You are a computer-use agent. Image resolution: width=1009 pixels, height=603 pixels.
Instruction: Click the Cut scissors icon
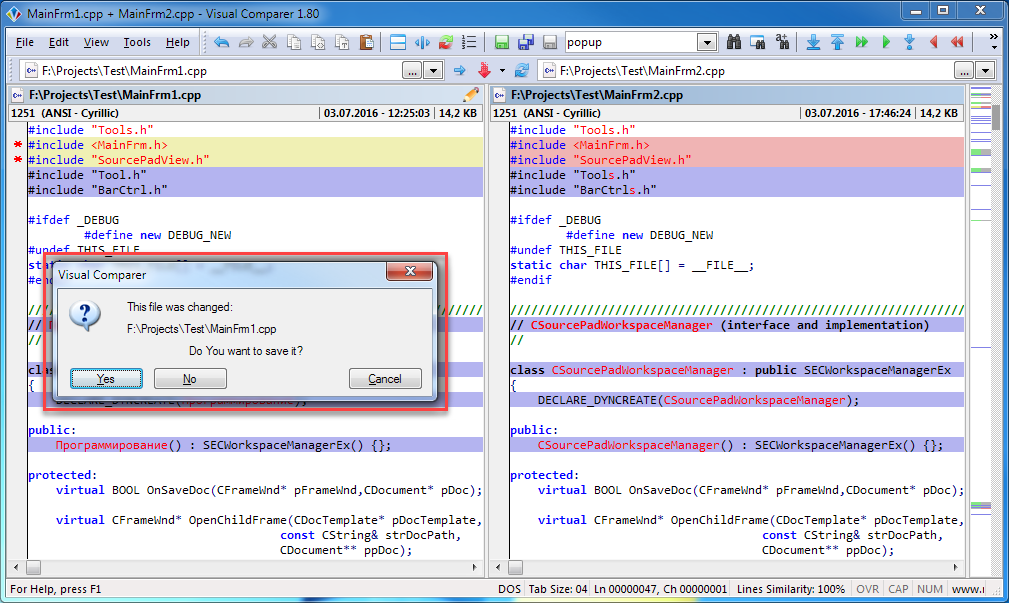tap(270, 42)
